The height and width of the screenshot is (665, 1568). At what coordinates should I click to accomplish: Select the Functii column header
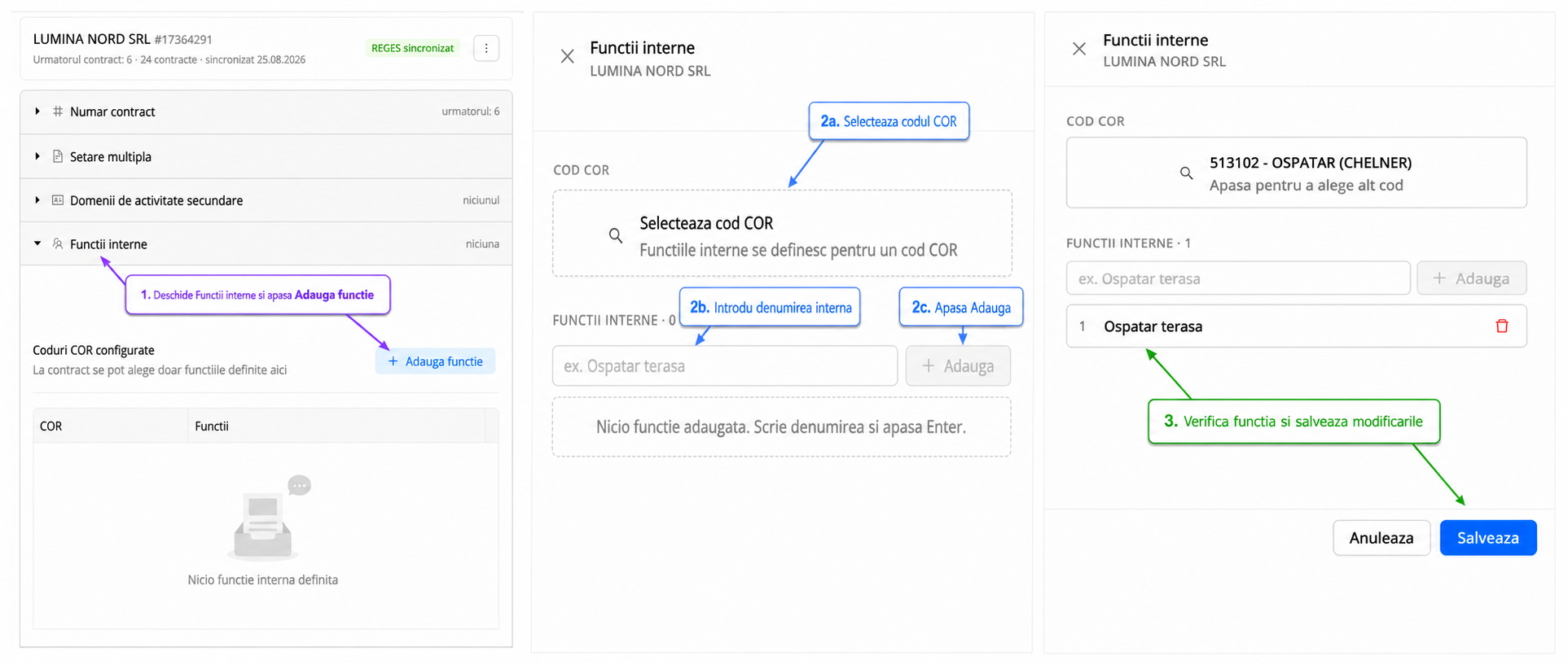coord(336,426)
